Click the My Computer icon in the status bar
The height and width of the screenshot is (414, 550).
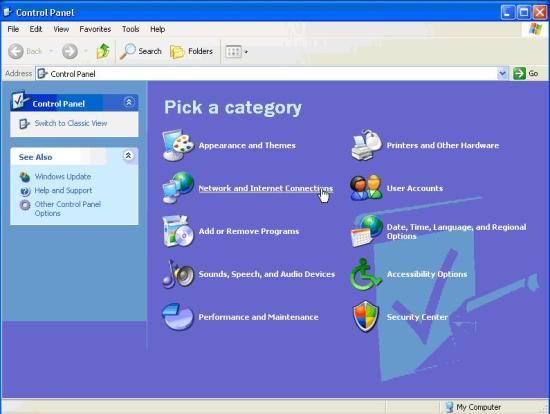(x=449, y=407)
